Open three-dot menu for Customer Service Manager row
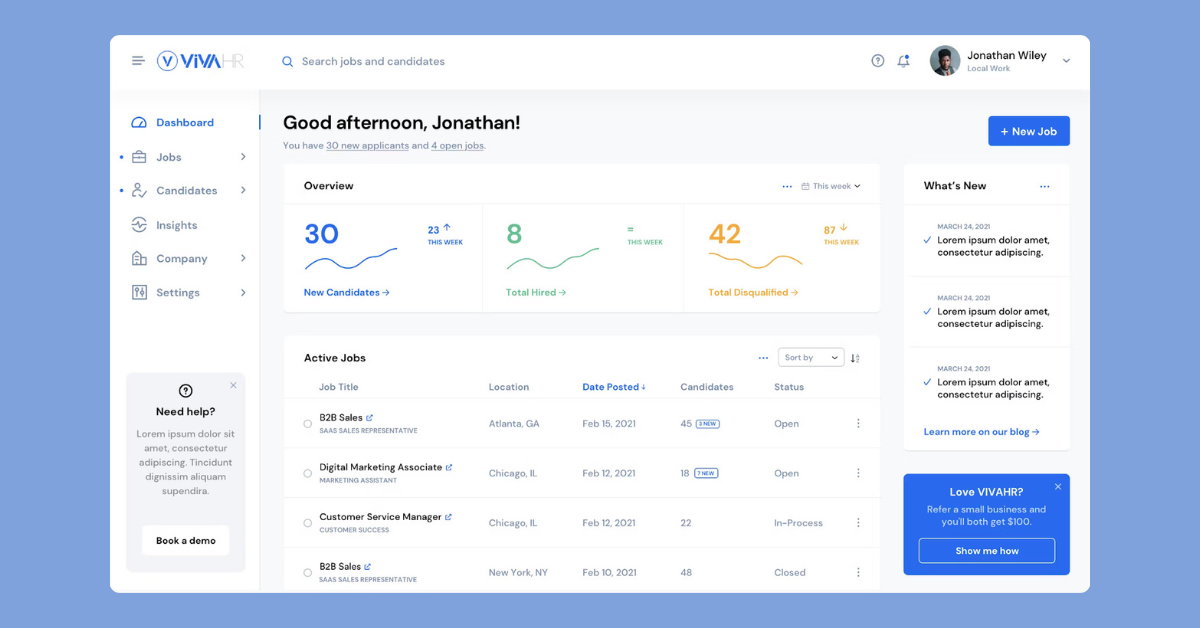The image size is (1200, 628). tap(858, 523)
